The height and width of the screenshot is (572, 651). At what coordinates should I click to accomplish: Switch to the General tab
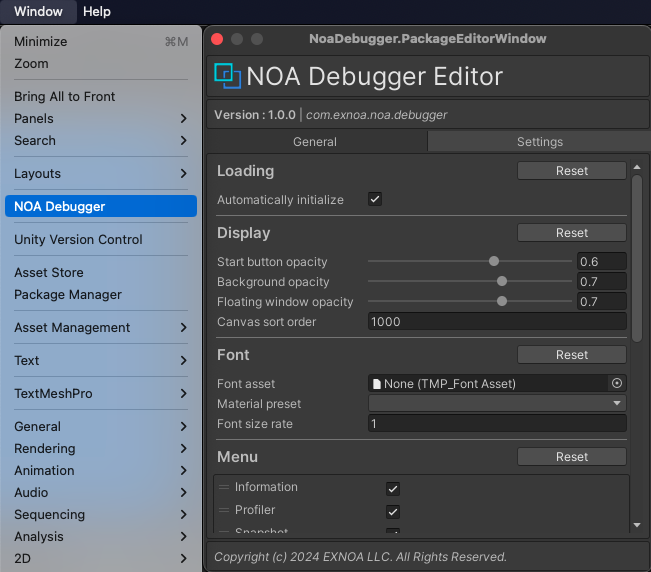(x=316, y=142)
